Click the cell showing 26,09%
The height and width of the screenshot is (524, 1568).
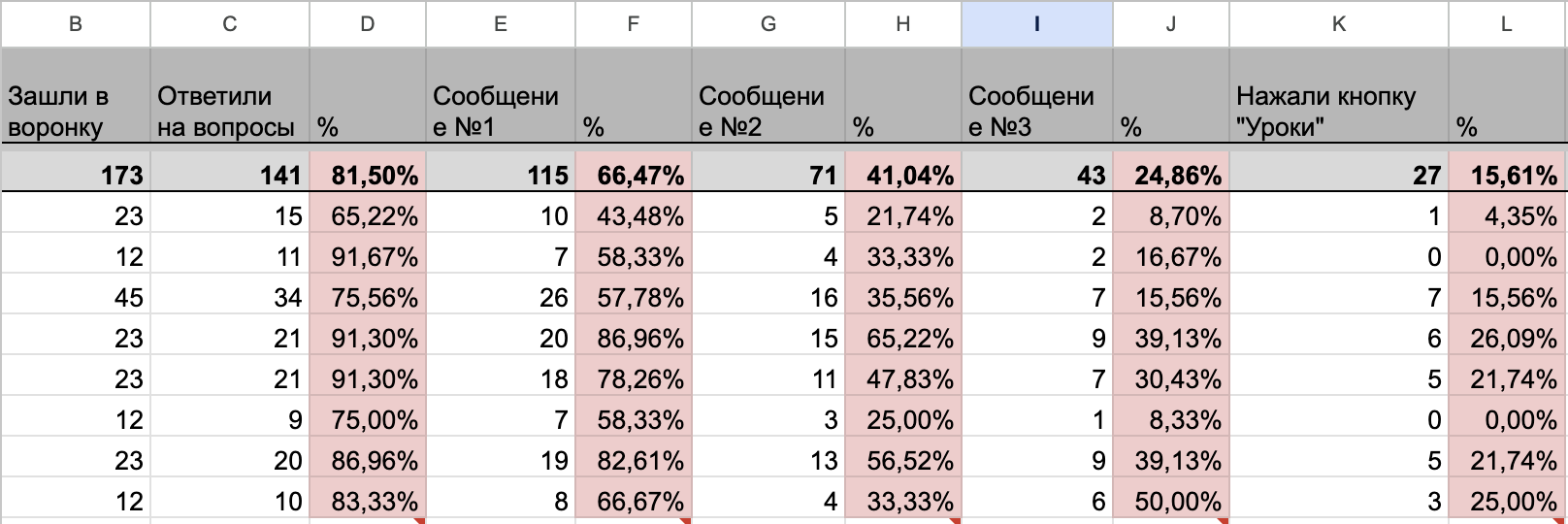(x=1509, y=338)
